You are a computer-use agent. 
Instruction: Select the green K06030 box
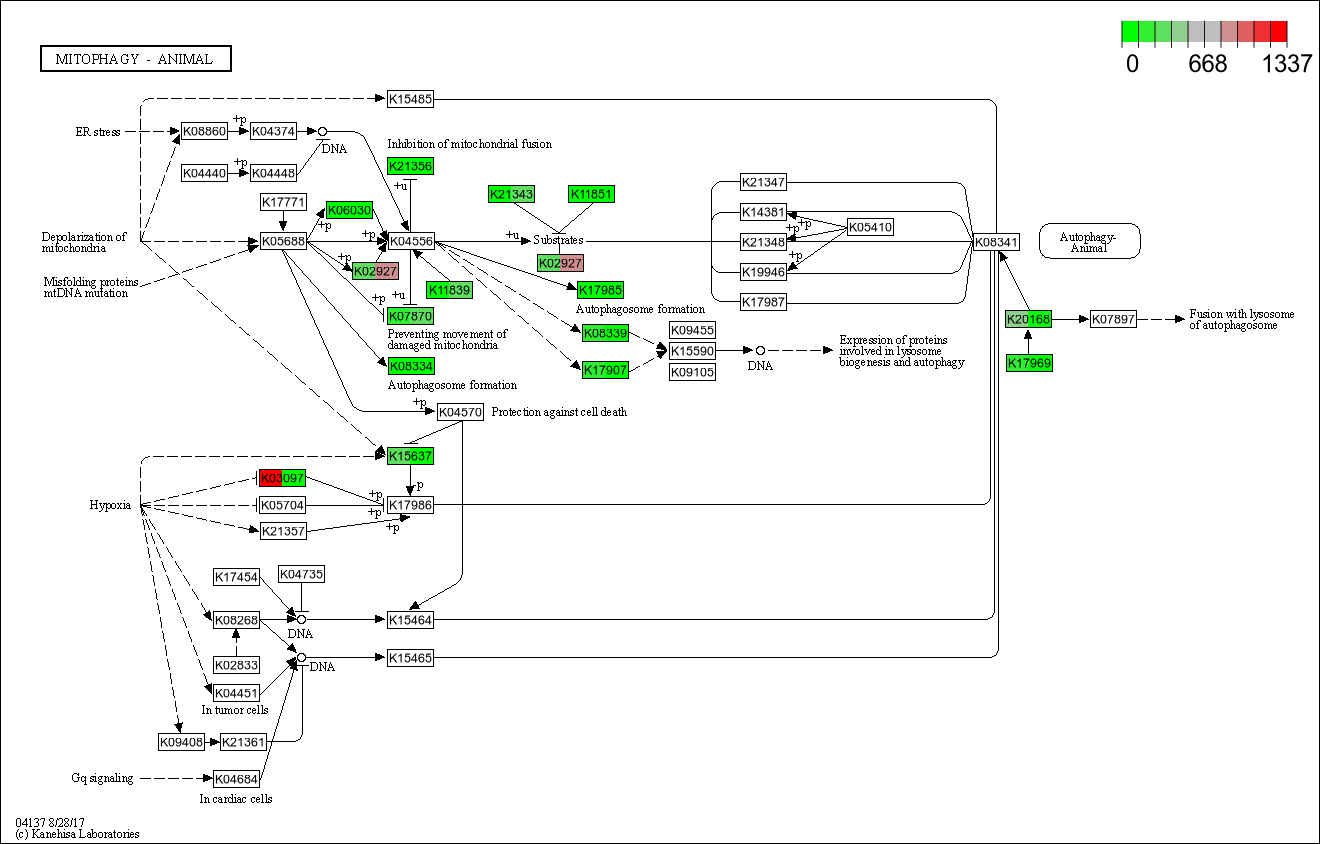tap(350, 210)
